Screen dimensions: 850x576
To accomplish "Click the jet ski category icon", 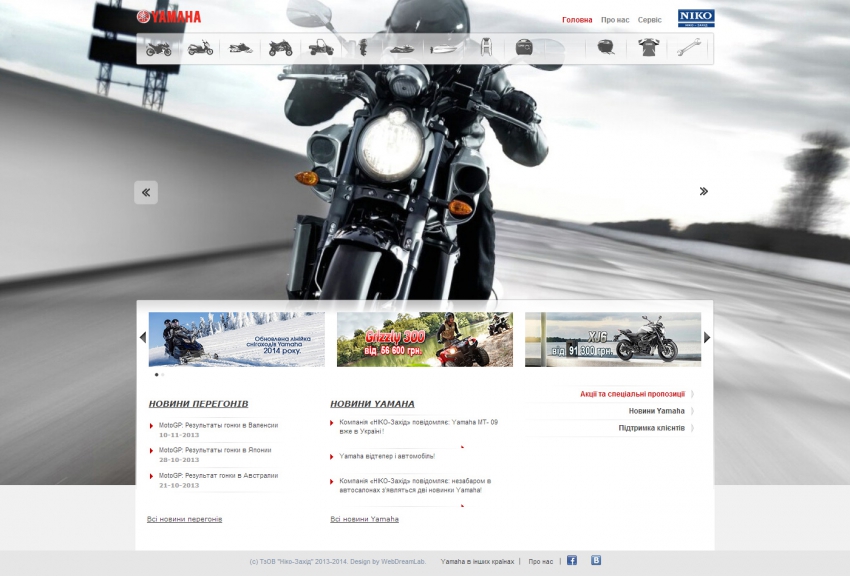I will (401, 47).
